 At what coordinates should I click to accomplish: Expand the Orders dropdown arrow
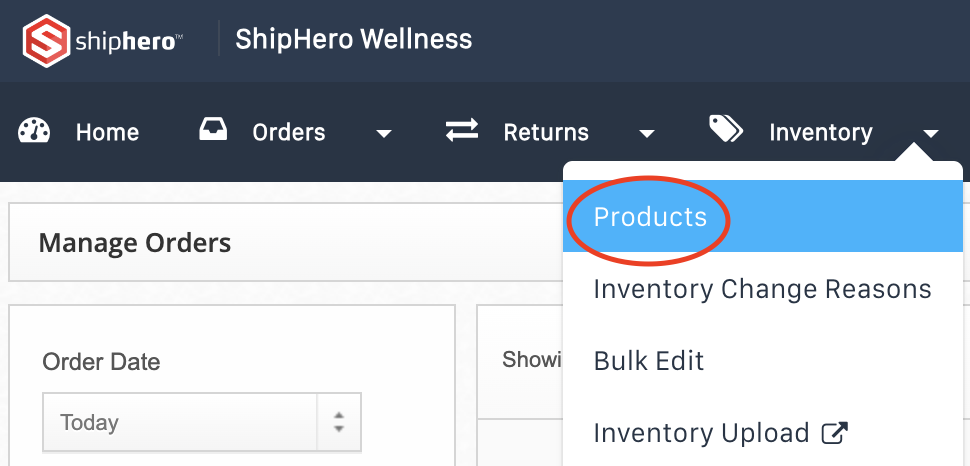(x=384, y=133)
